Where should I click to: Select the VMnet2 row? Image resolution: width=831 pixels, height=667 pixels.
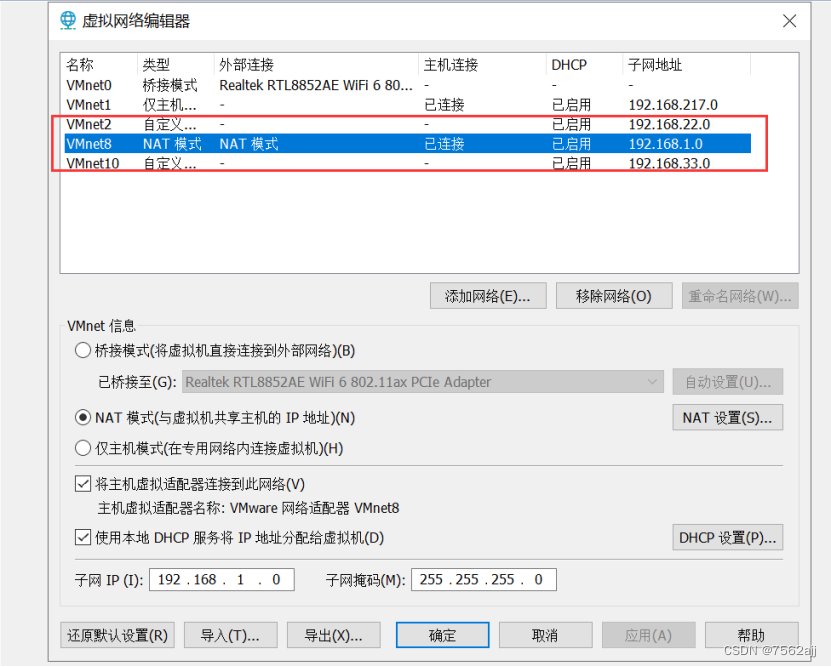[407, 124]
